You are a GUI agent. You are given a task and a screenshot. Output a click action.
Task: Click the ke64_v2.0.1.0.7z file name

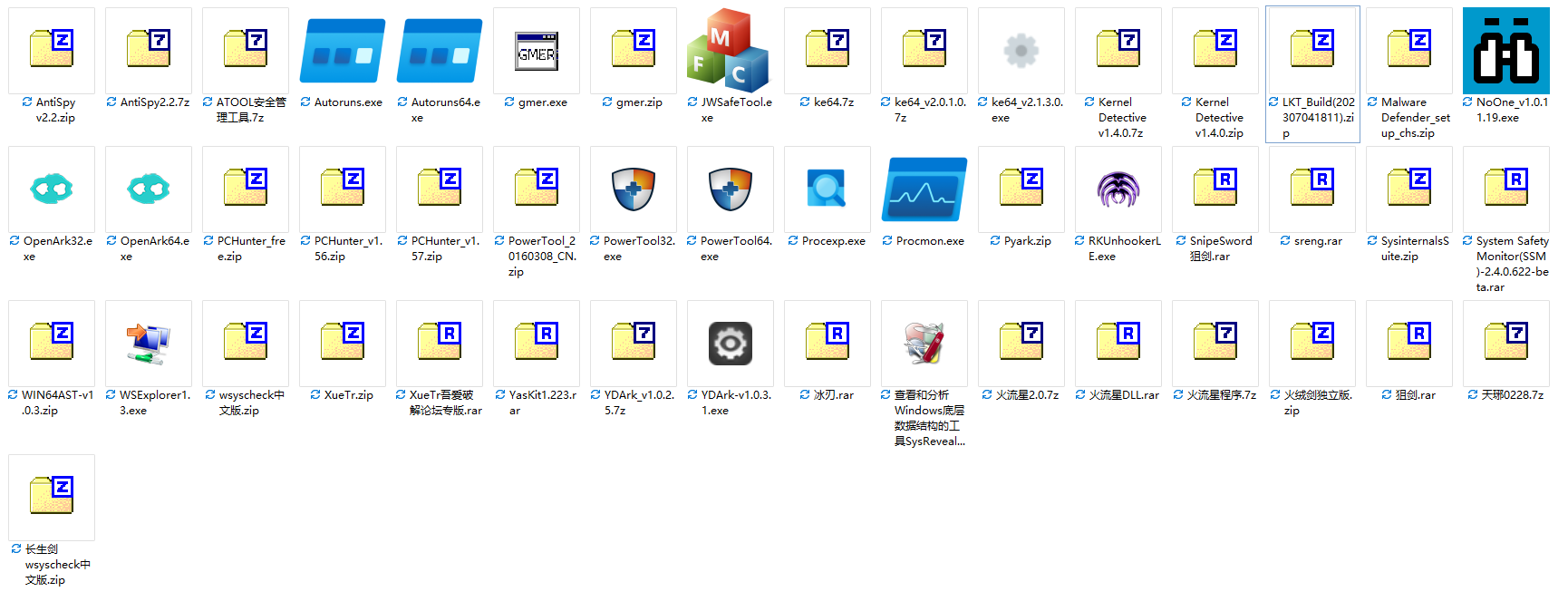pyautogui.click(x=930, y=110)
